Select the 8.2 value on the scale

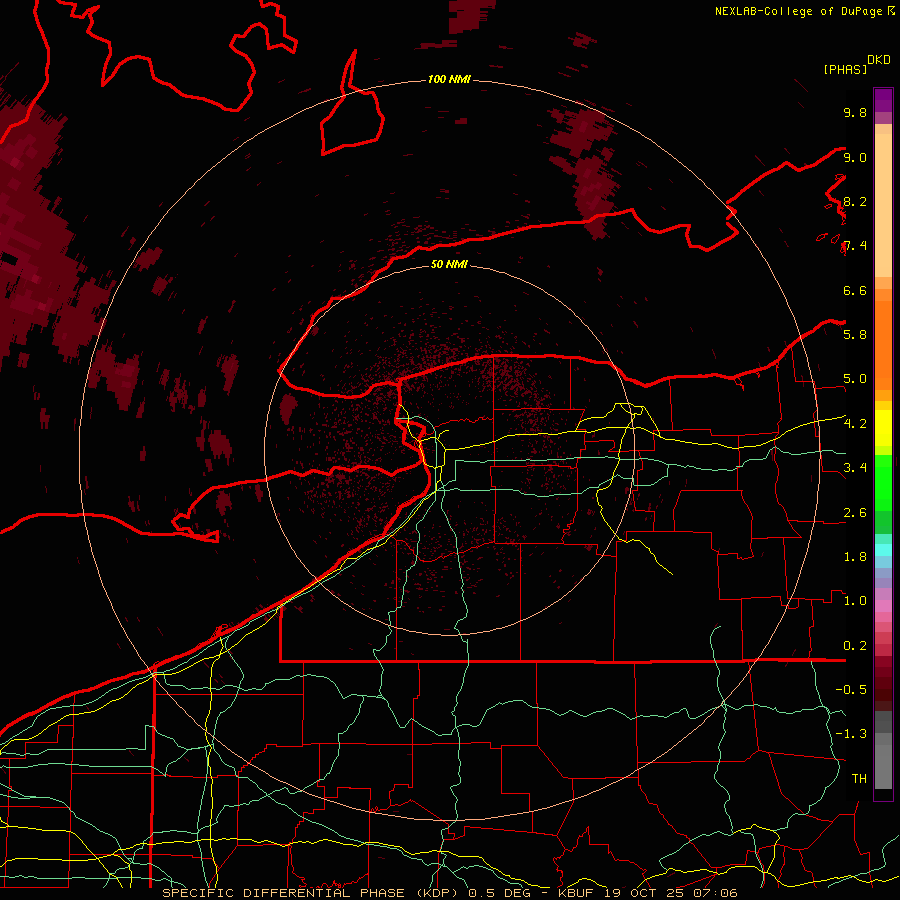point(855,201)
